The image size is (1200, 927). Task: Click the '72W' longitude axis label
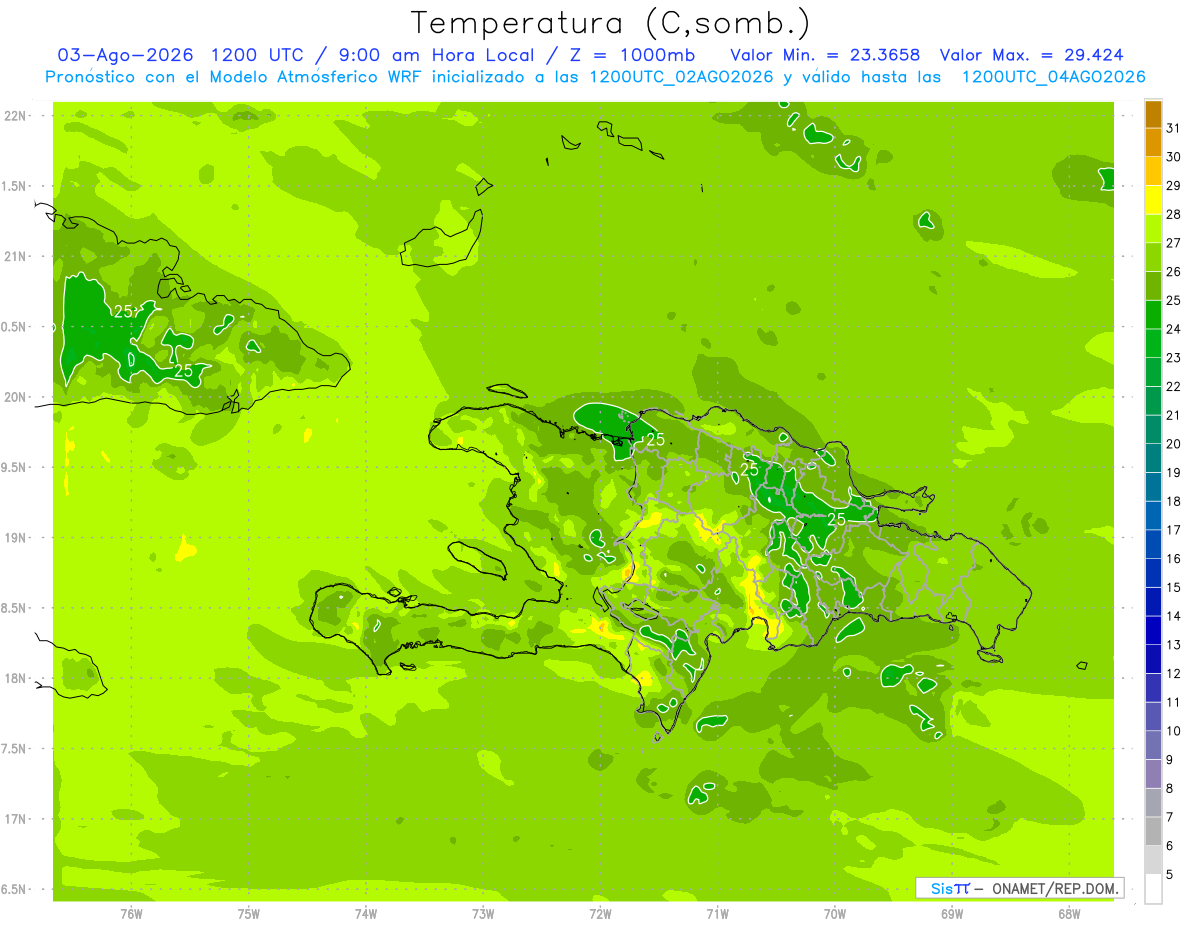(600, 914)
